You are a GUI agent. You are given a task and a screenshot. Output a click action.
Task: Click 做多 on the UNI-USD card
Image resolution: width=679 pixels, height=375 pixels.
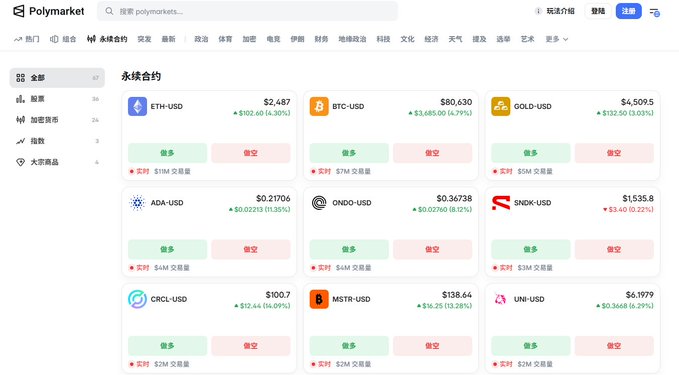[x=530, y=346]
